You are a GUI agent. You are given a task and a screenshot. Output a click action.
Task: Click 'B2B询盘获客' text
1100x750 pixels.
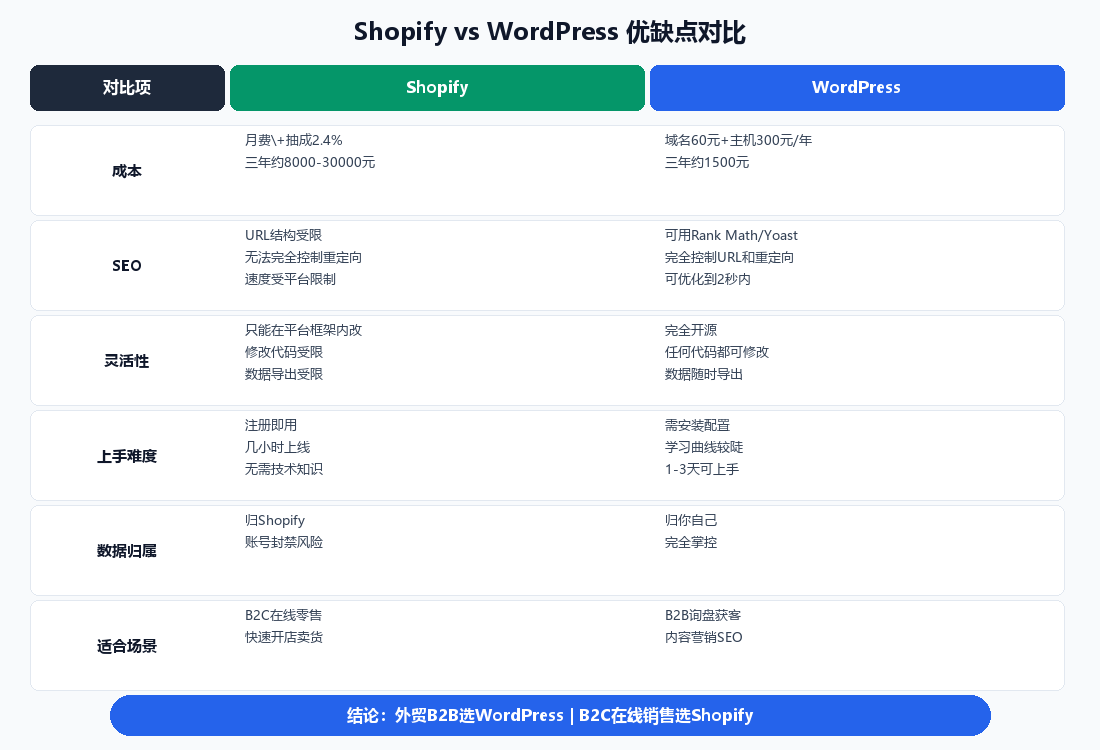(x=702, y=615)
